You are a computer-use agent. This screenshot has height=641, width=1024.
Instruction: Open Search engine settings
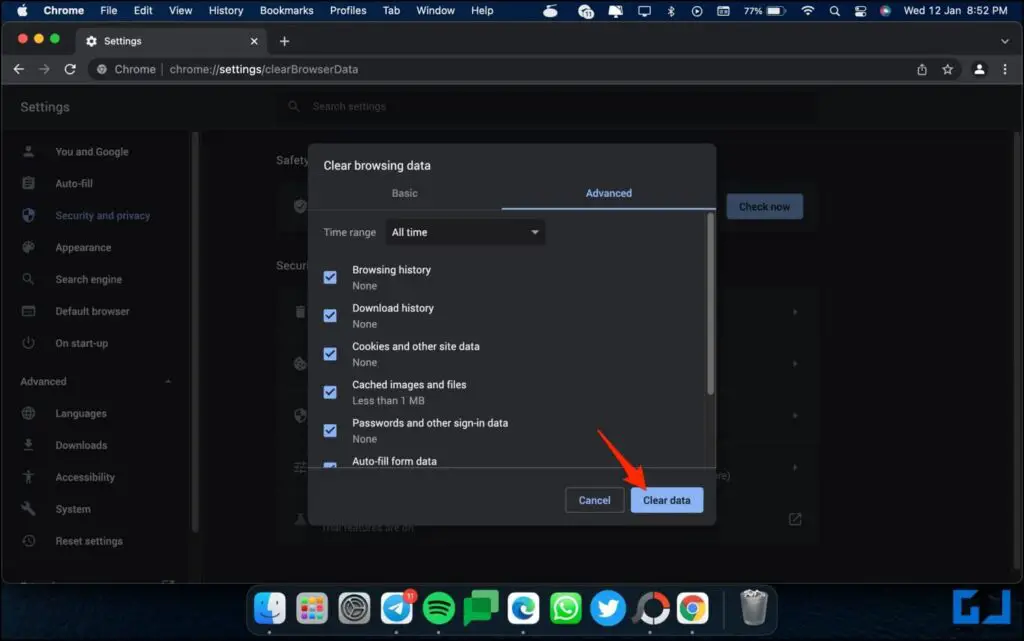(88, 279)
